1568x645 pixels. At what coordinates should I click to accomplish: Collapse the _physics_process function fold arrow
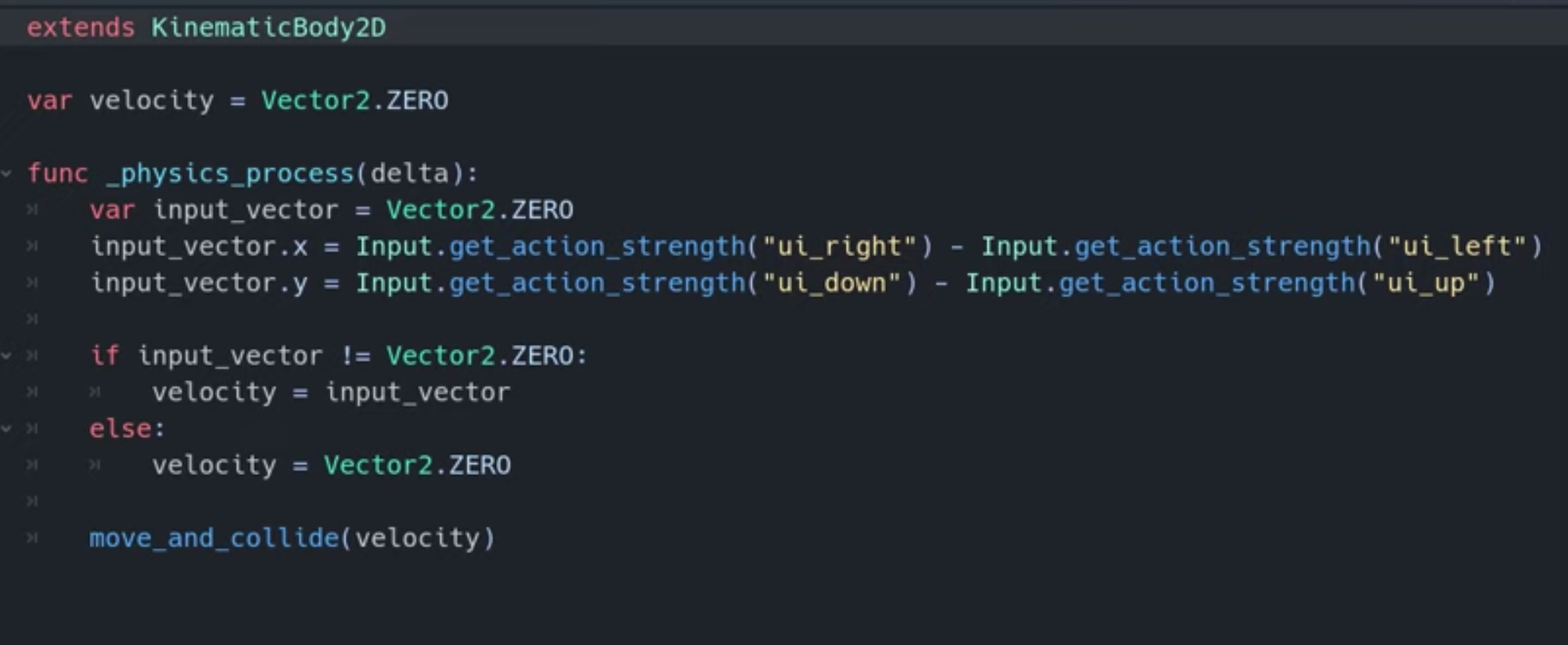pyautogui.click(x=7, y=173)
